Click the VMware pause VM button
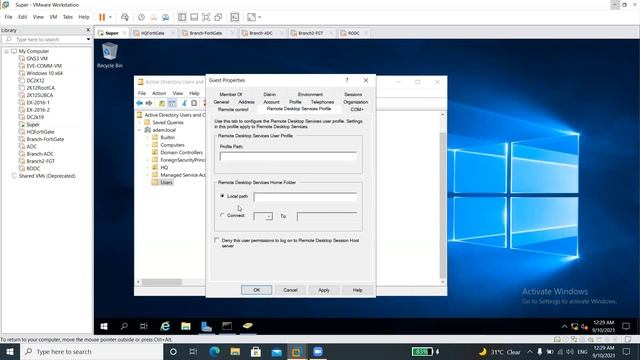This screenshot has width=640, height=360. pos(102,17)
